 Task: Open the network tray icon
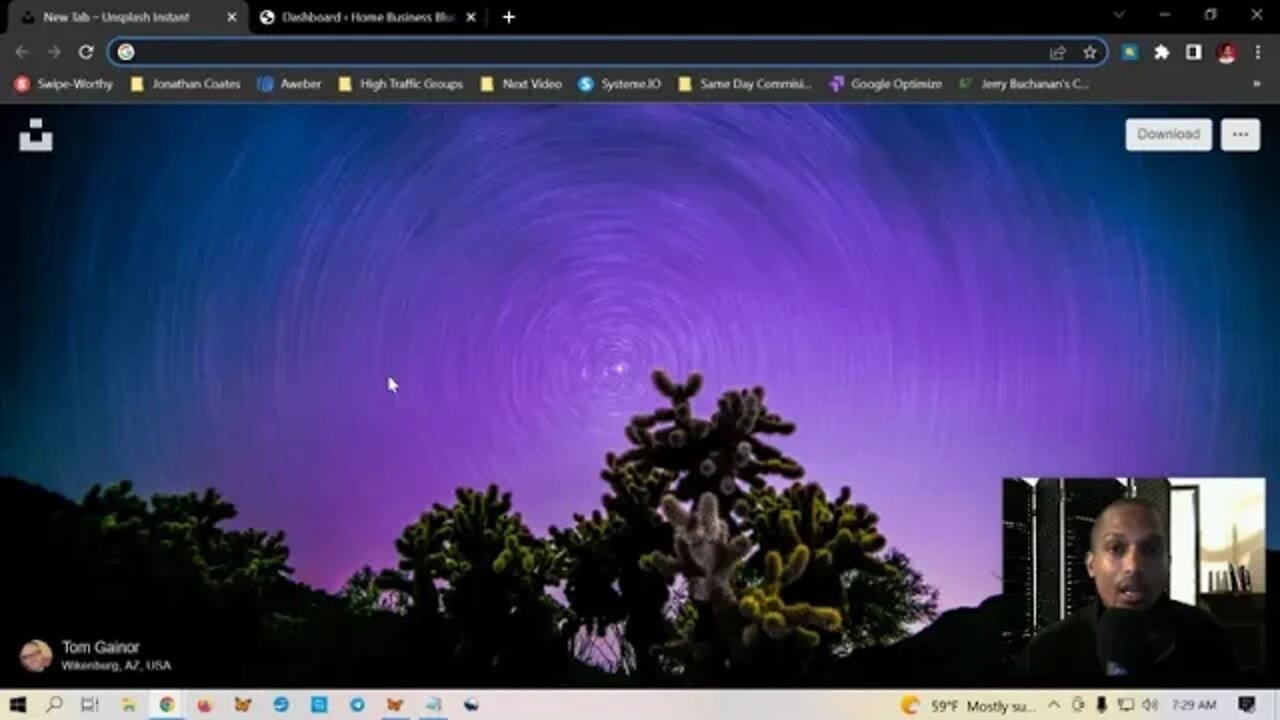(1125, 706)
